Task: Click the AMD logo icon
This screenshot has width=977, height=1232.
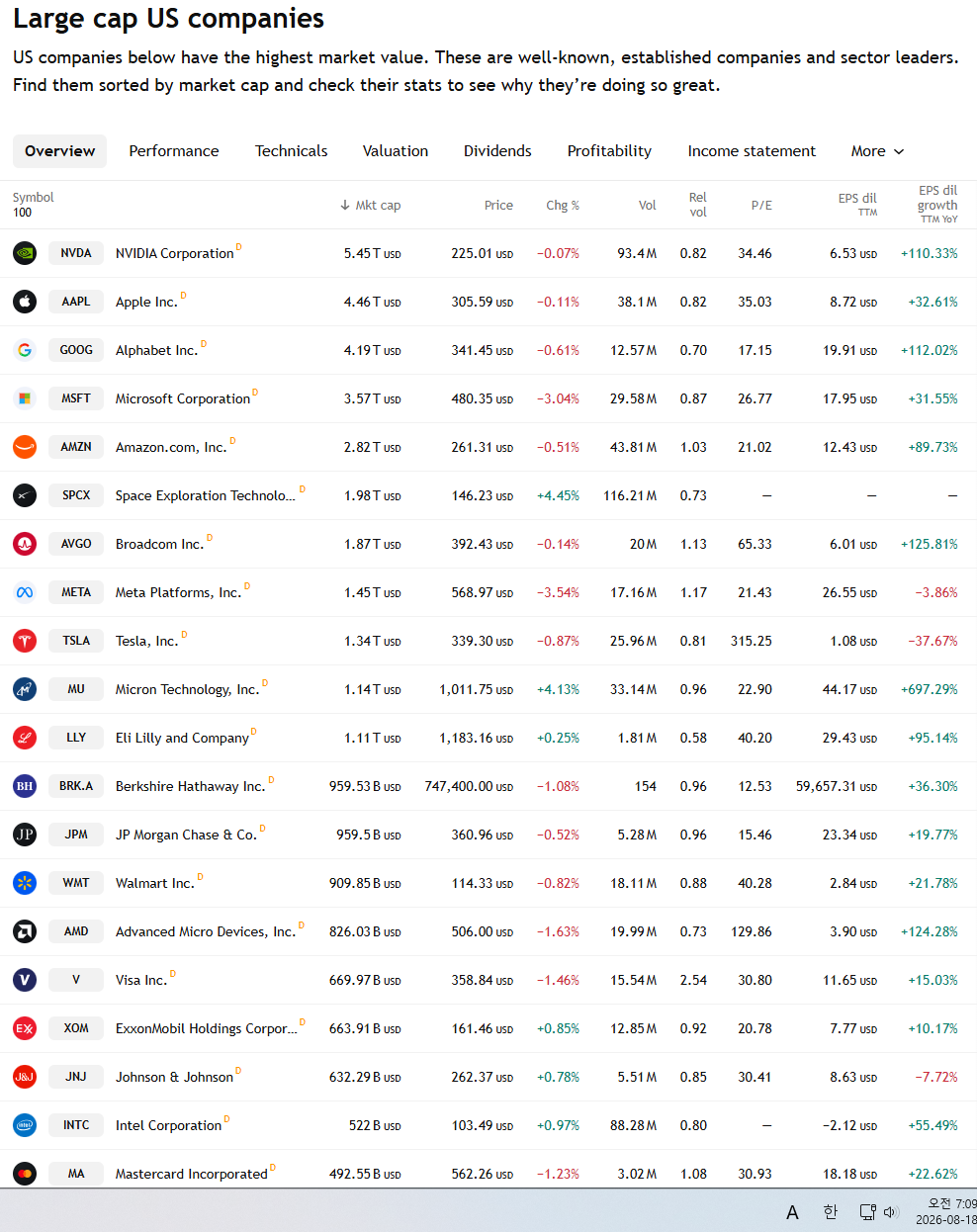Action: pyautogui.click(x=25, y=931)
